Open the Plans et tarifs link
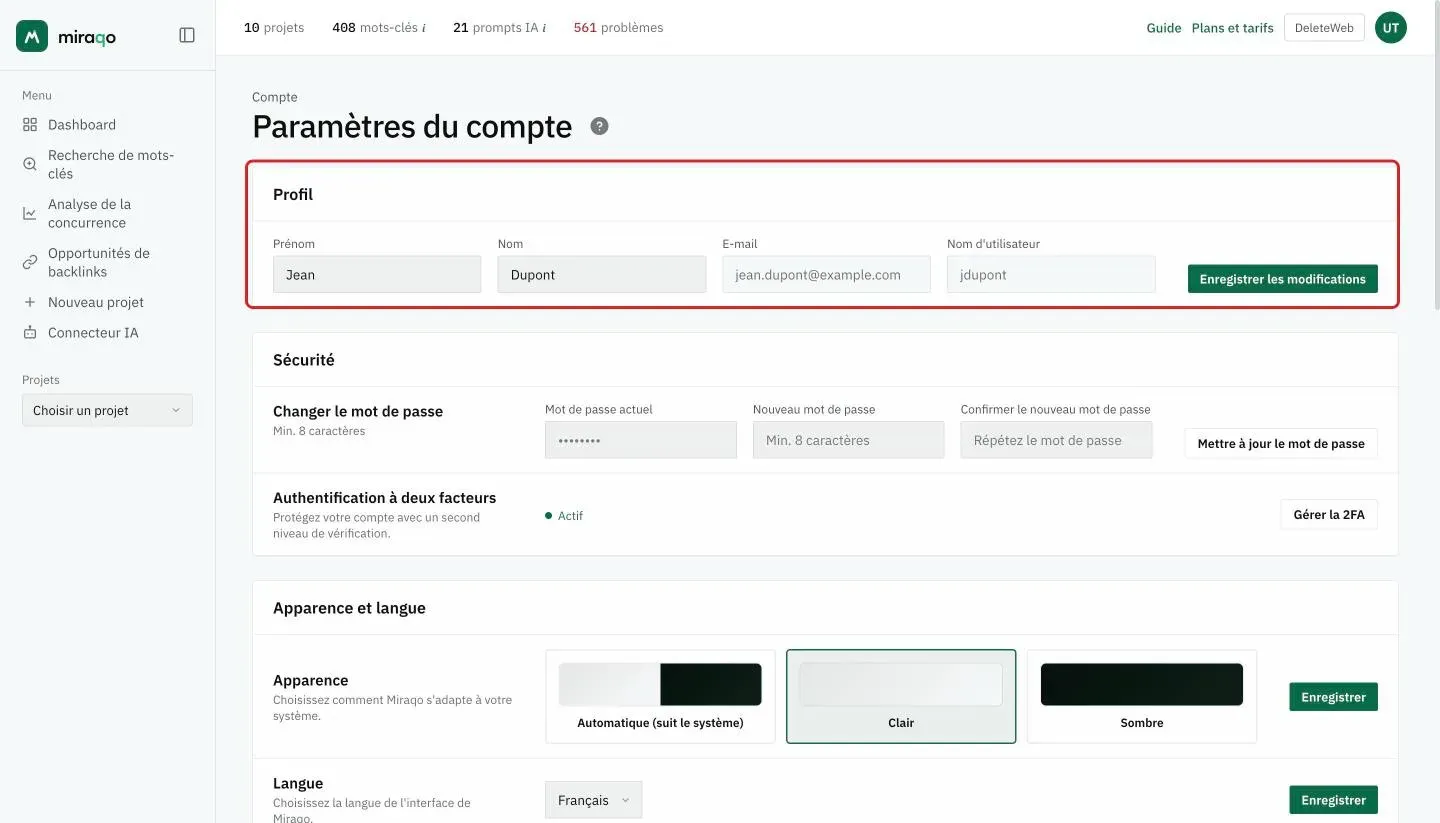This screenshot has width=1440, height=823. tap(1232, 28)
